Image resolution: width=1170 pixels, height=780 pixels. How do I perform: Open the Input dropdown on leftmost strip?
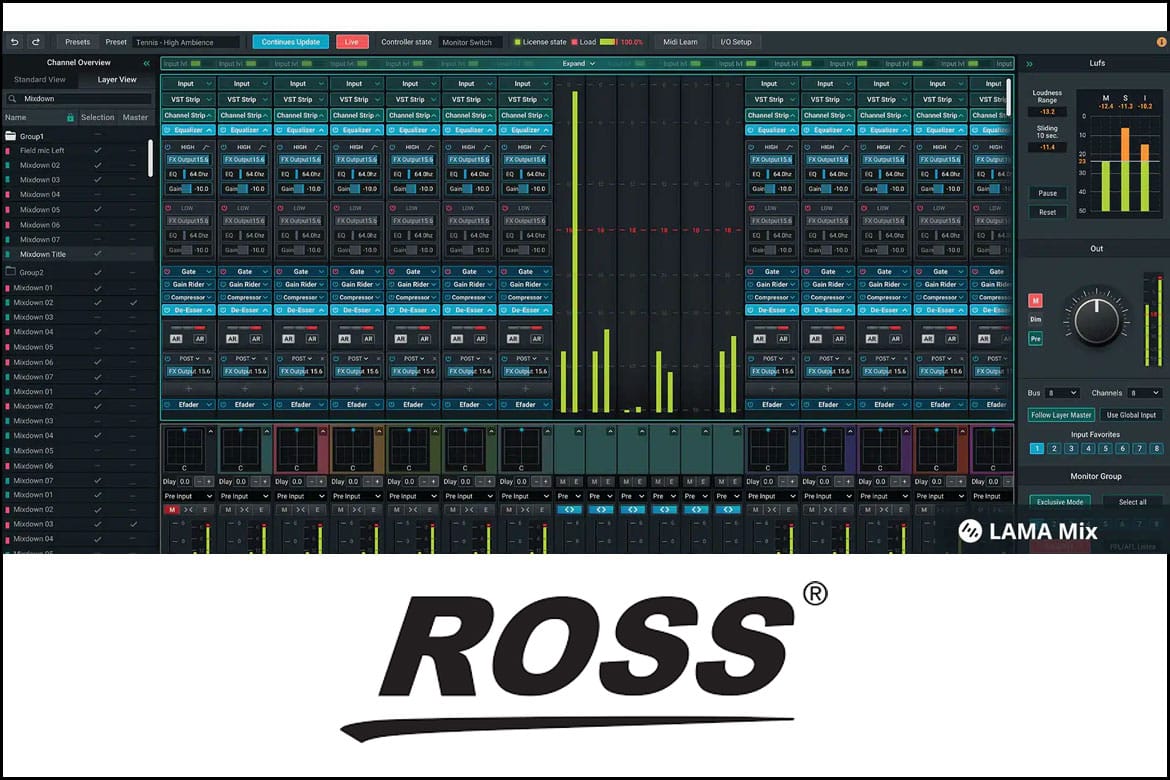[x=188, y=84]
